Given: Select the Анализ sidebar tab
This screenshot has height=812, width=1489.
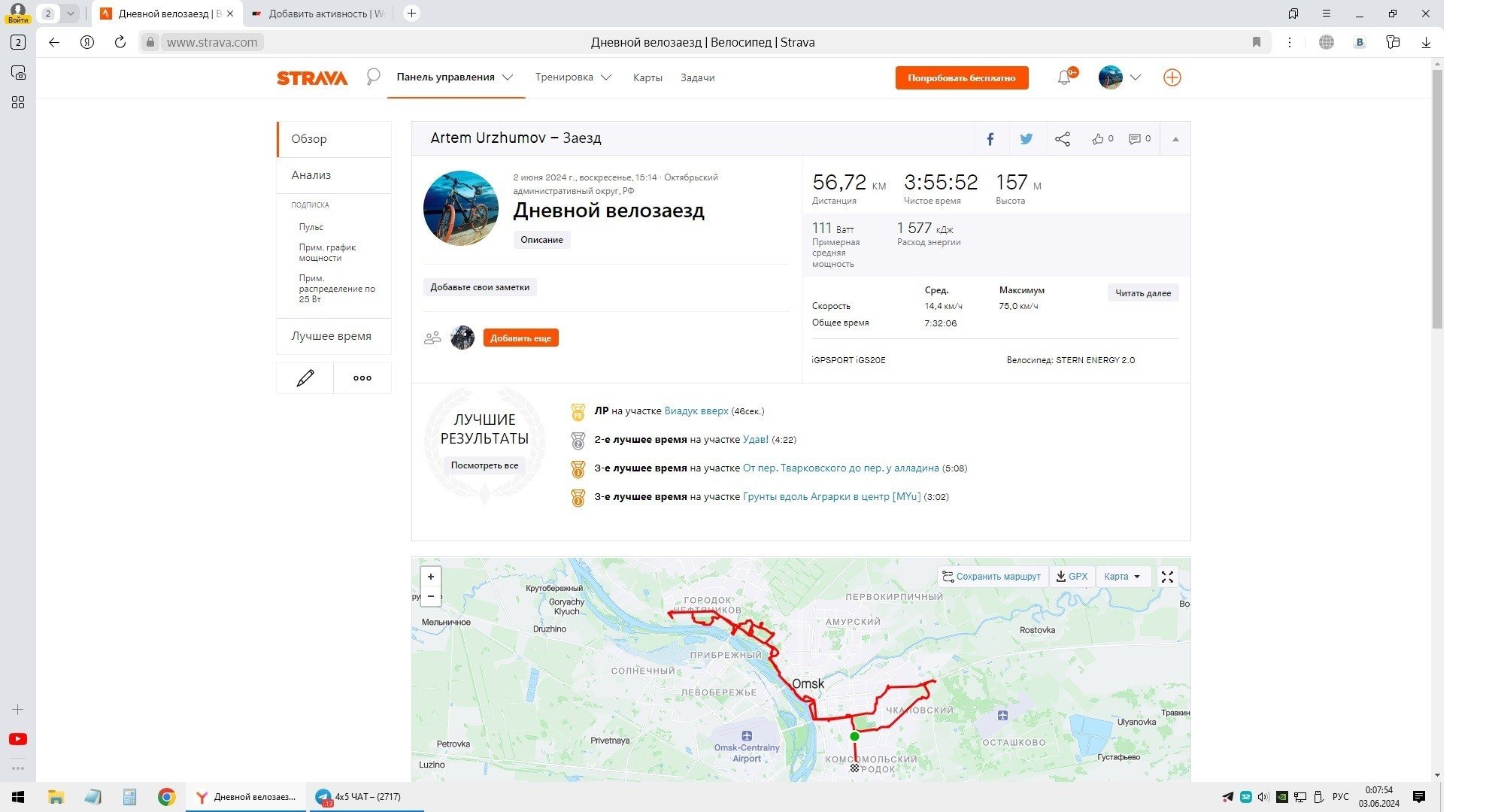Looking at the screenshot, I should pyautogui.click(x=334, y=175).
